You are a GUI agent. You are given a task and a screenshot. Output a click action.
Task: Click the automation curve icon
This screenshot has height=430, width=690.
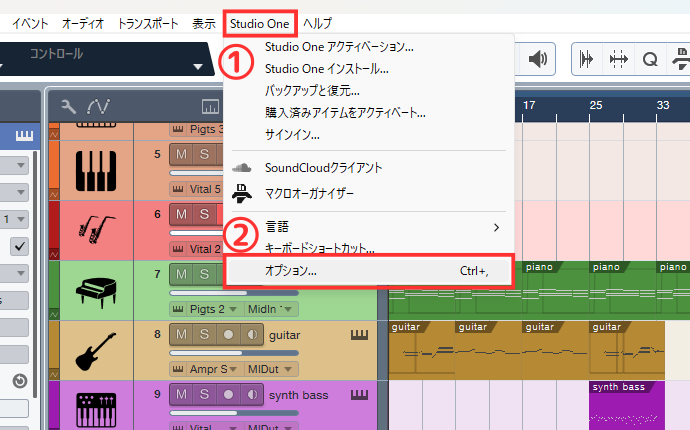pos(99,106)
